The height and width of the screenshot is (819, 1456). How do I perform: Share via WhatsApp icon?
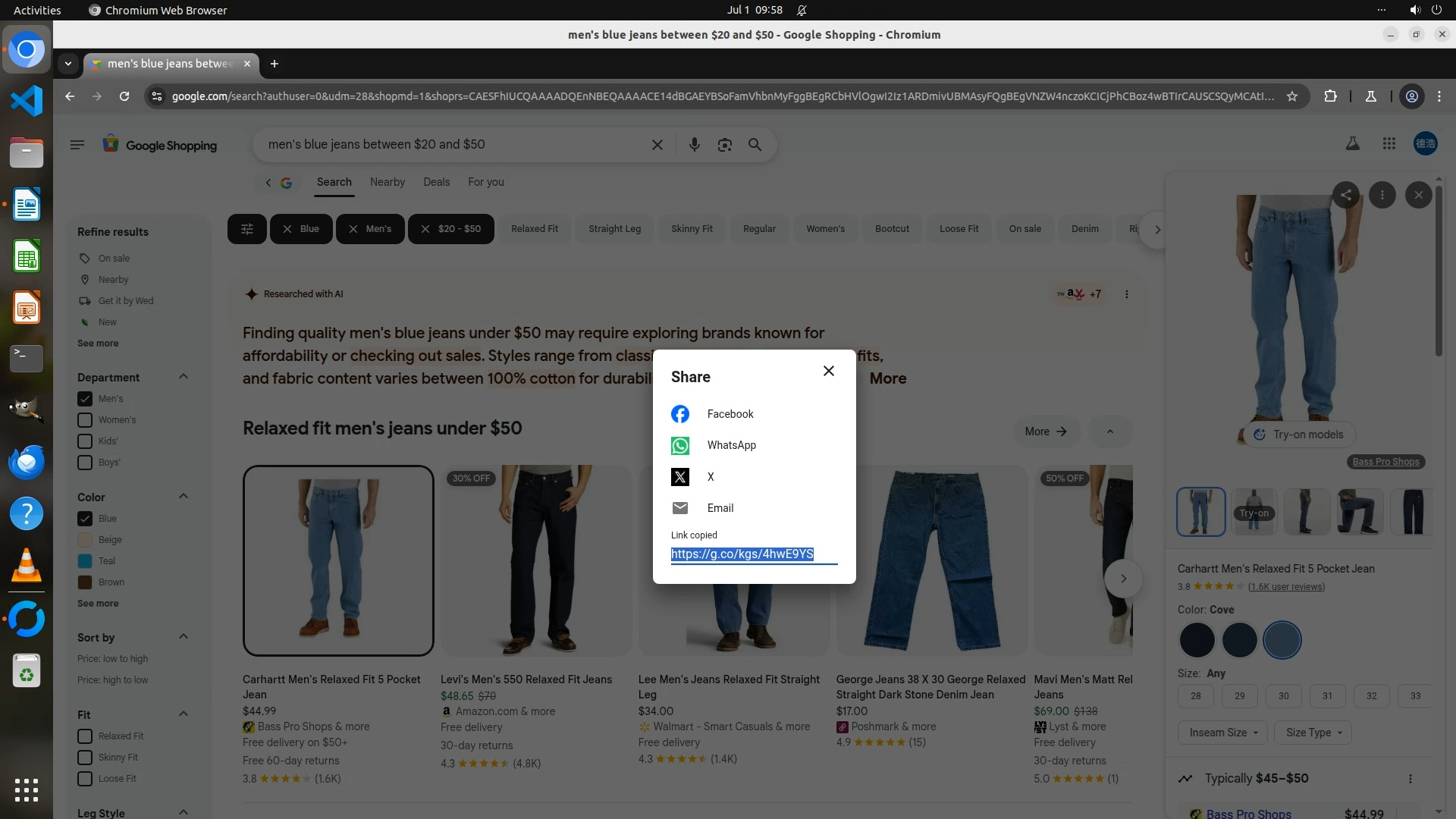click(680, 446)
